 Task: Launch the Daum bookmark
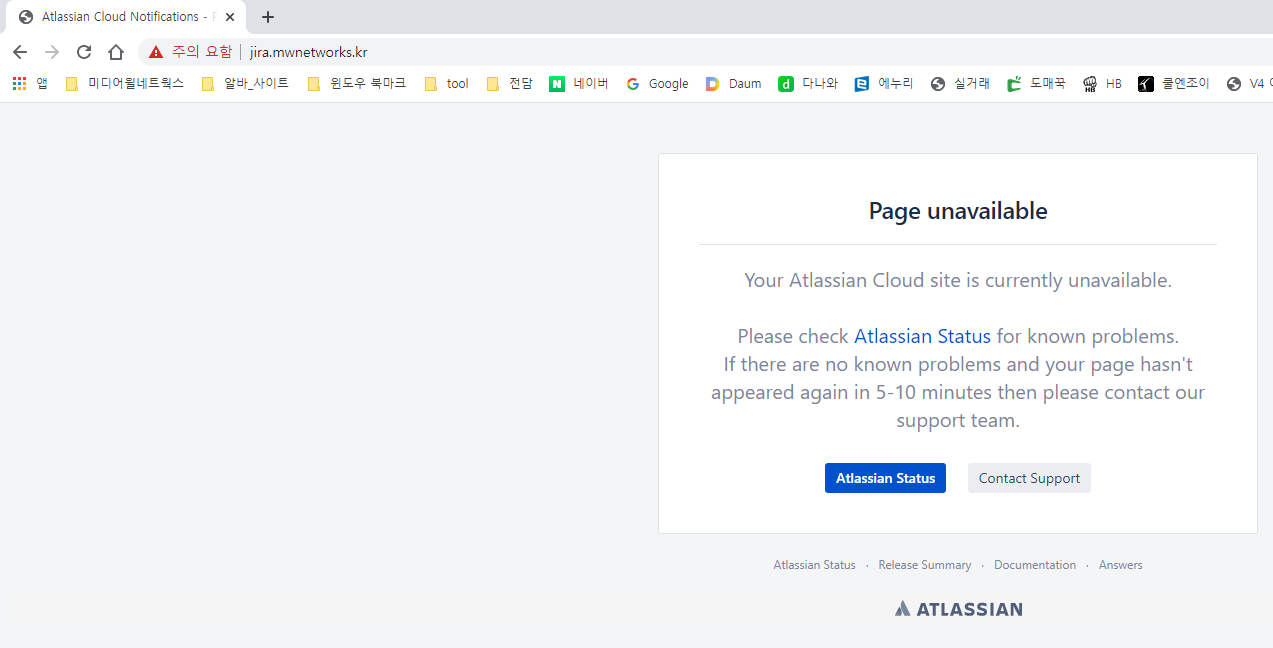pyautogui.click(x=733, y=84)
